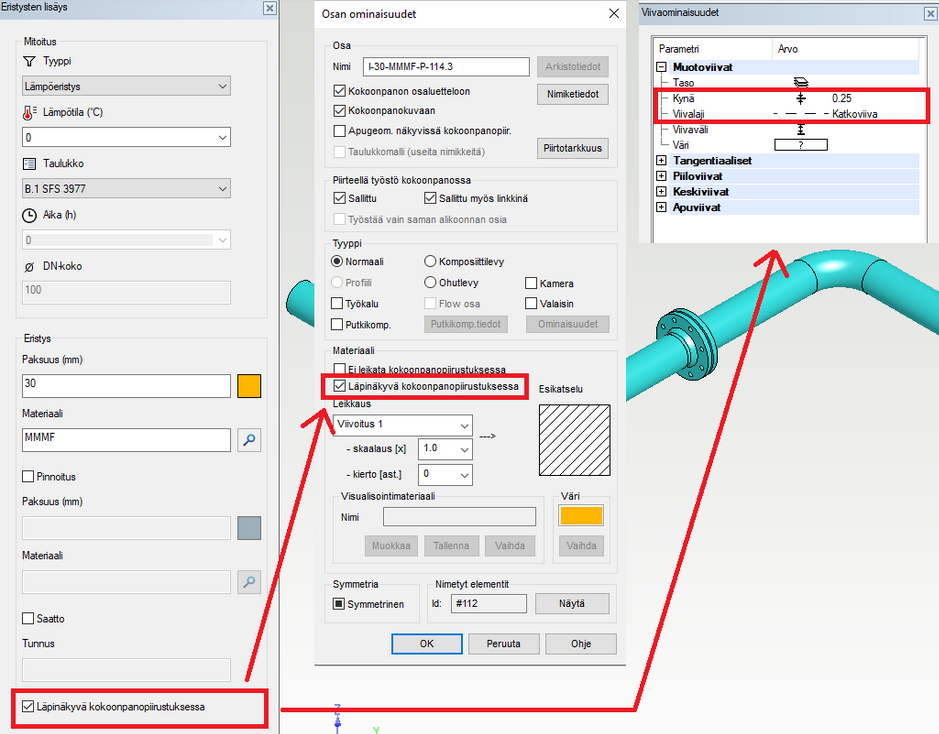Image resolution: width=939 pixels, height=734 pixels.
Task: Click the Id field showing #112
Action: [x=489, y=603]
